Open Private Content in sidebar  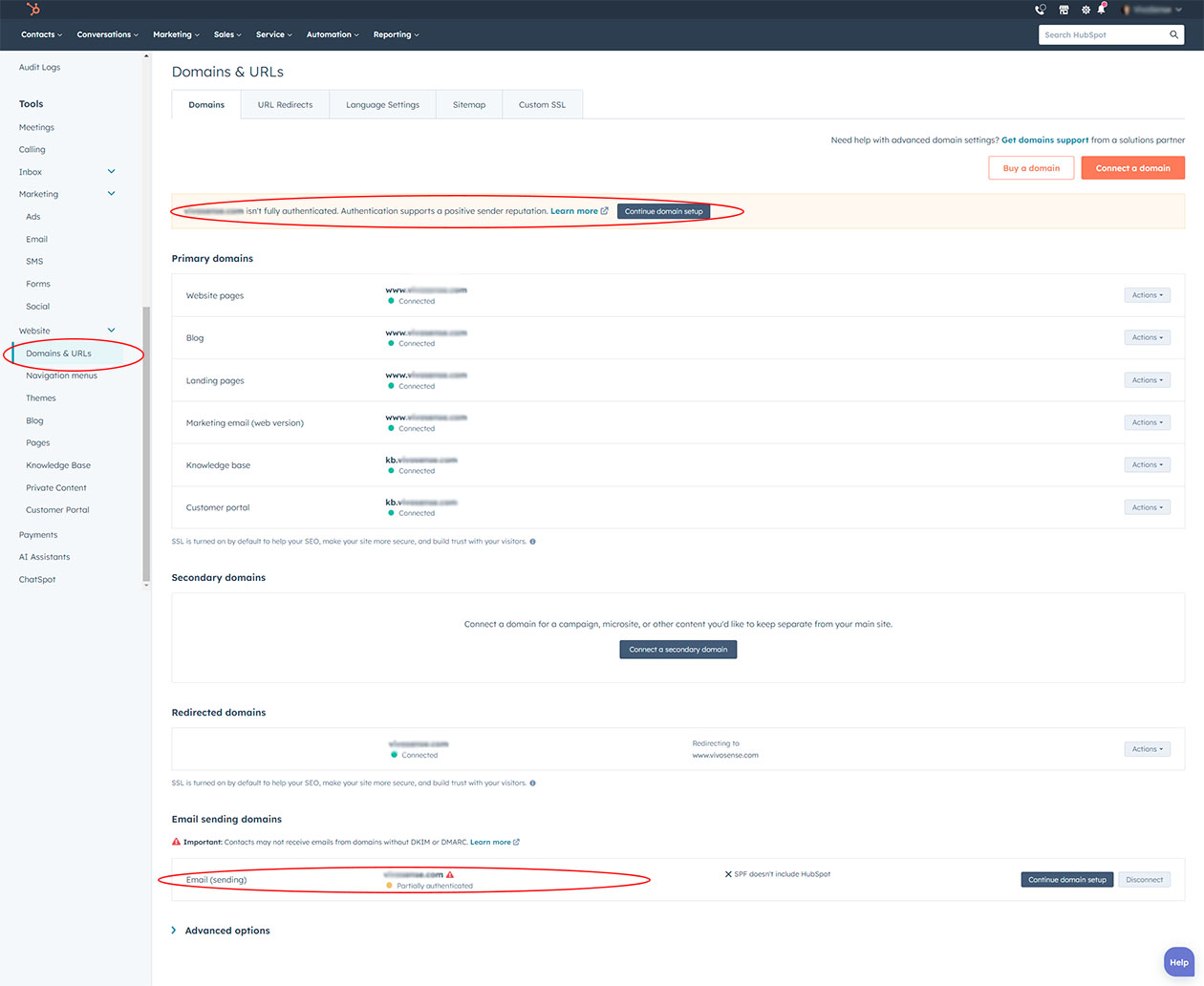(x=56, y=488)
